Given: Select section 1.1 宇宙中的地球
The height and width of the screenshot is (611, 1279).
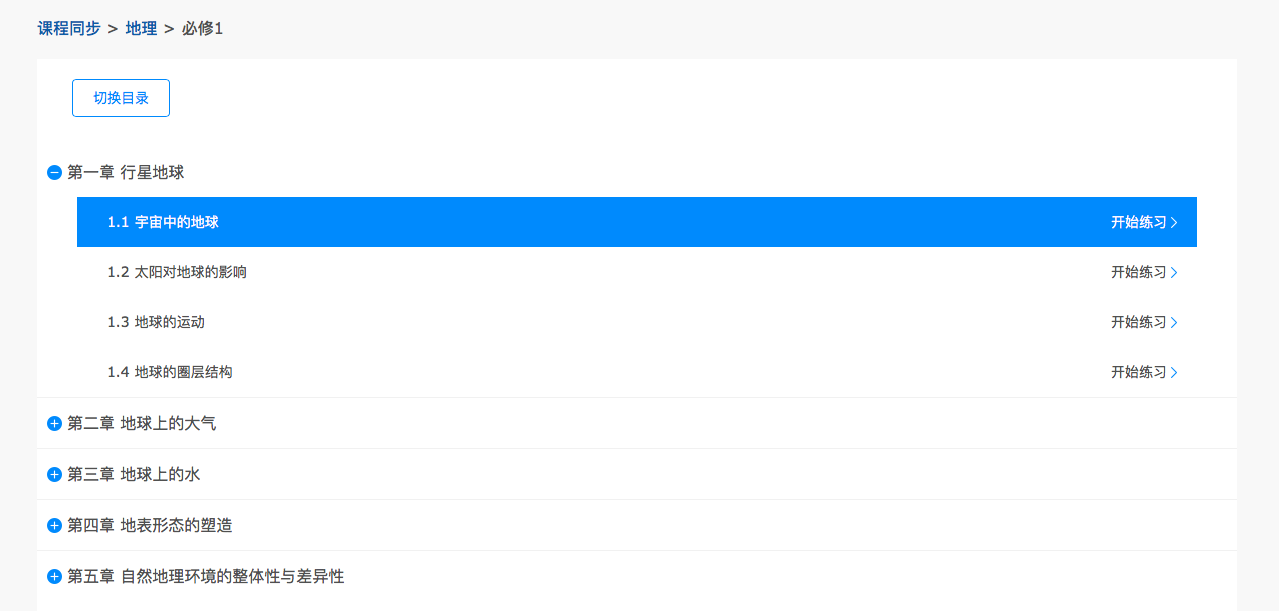Looking at the screenshot, I should (x=163, y=223).
